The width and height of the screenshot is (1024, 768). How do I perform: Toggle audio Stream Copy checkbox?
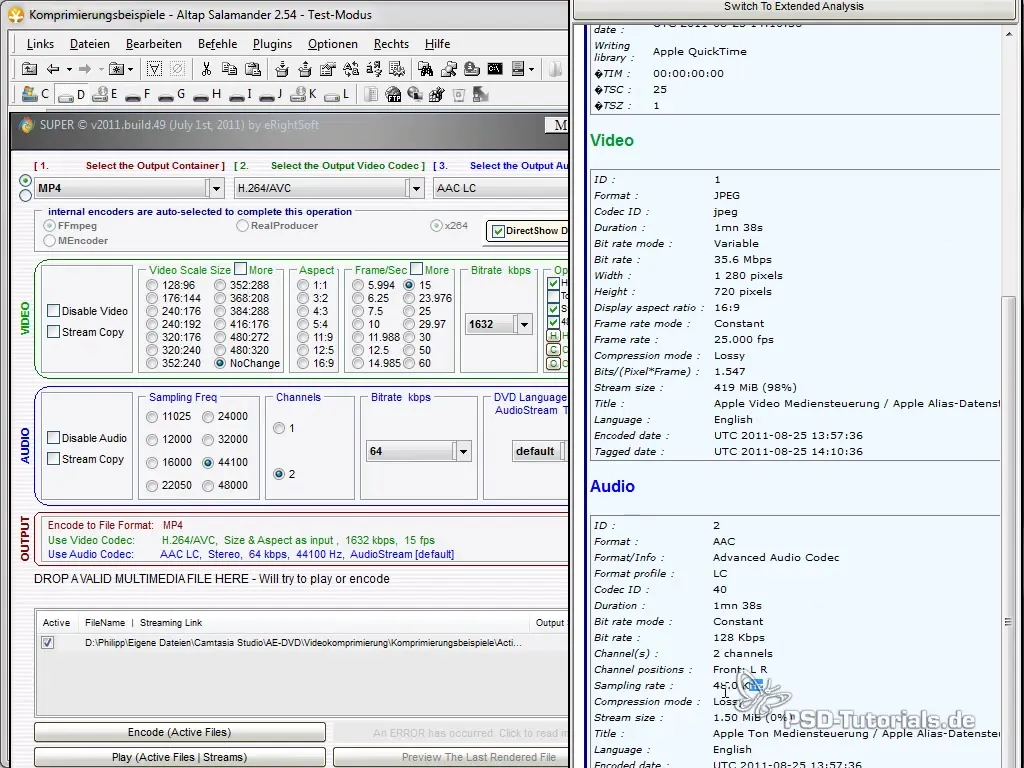pyautogui.click(x=54, y=458)
